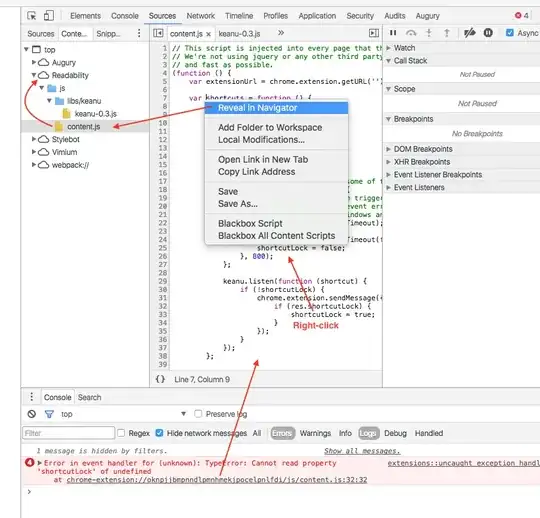Toggle the console filter funnel icon
The width and height of the screenshot is (540, 518).
49,414
